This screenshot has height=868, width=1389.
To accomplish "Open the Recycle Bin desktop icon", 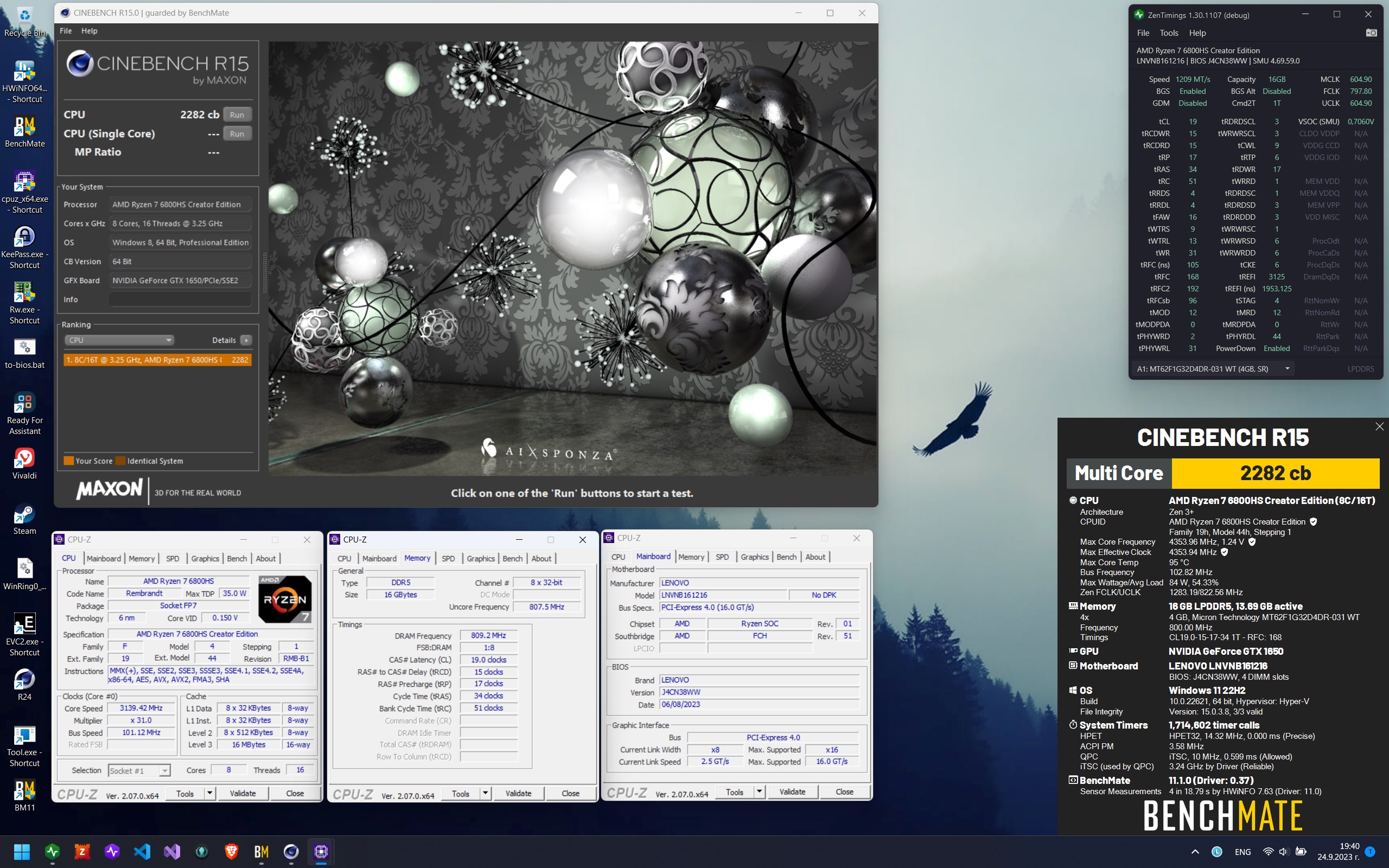I will [24, 21].
